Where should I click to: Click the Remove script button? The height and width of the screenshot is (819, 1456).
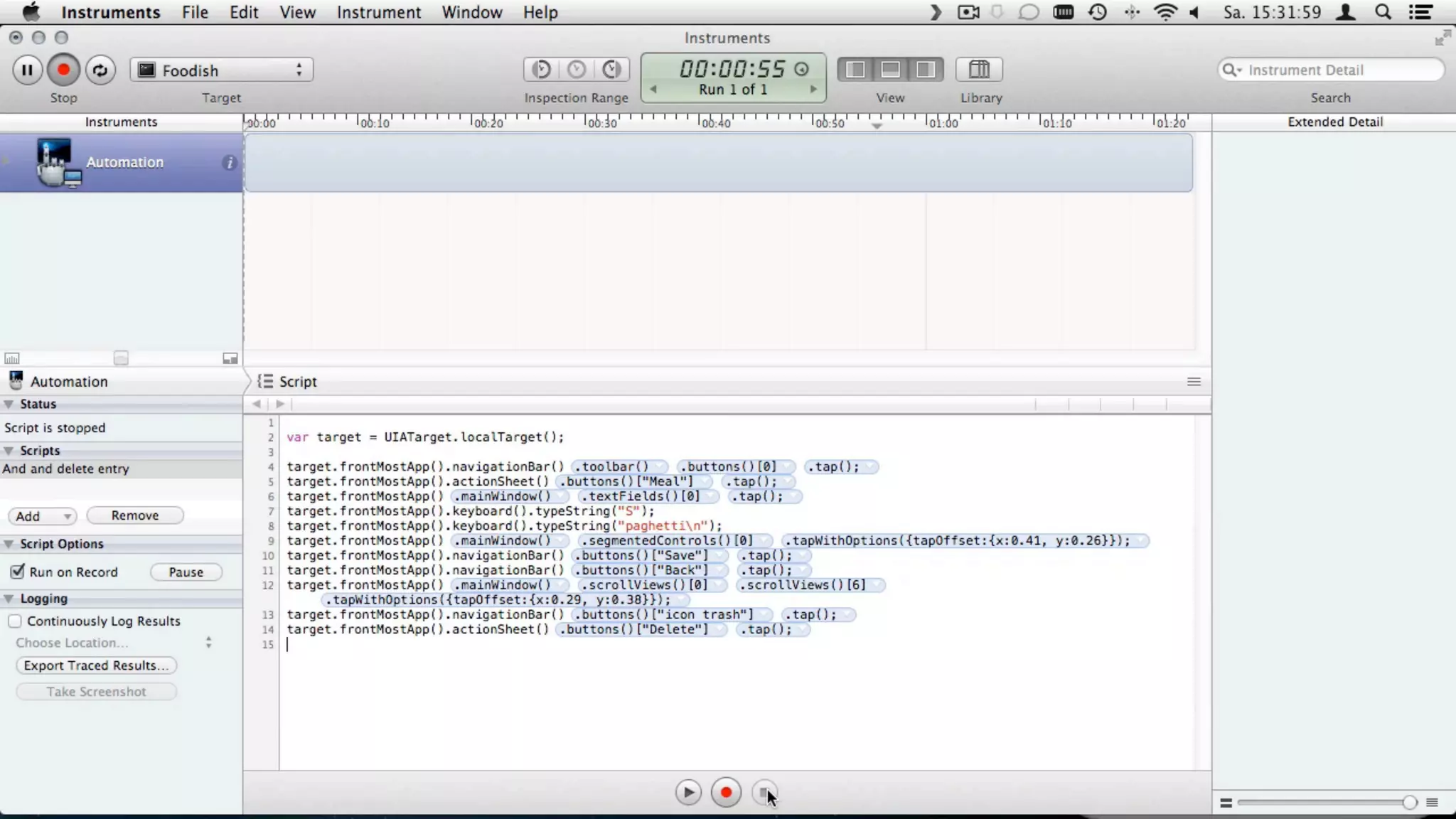tap(134, 515)
